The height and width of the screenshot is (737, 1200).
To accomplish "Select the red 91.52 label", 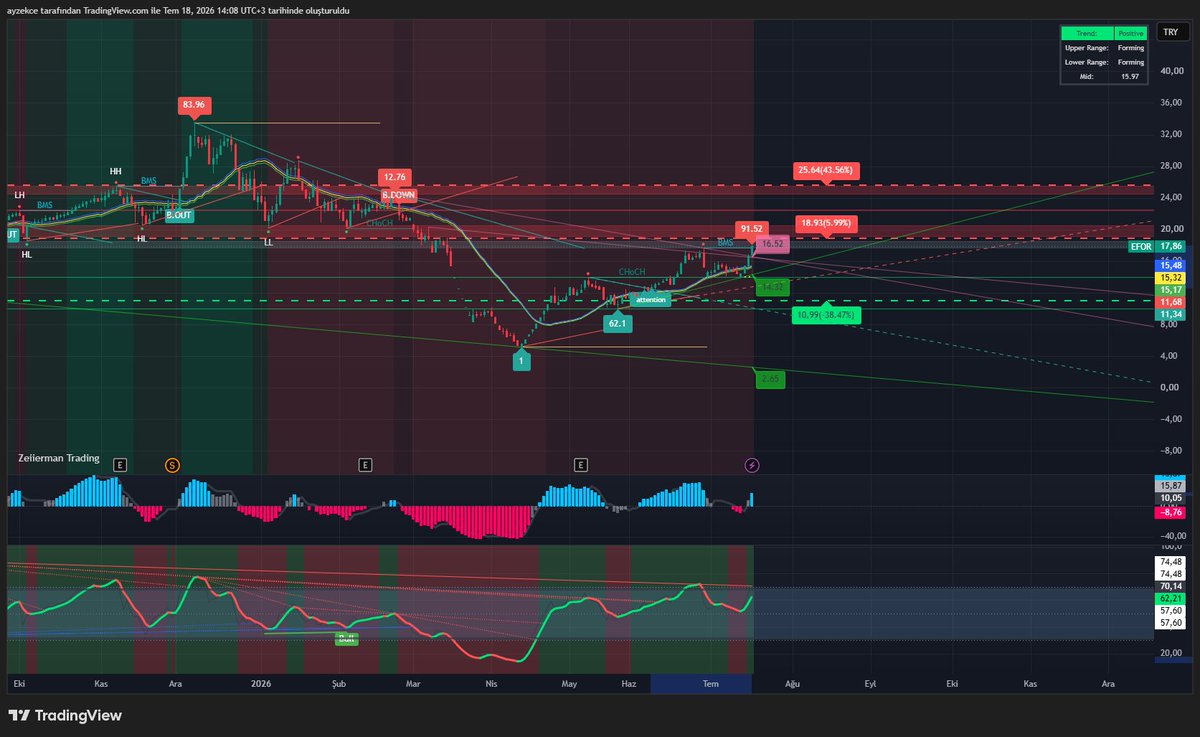I will [x=751, y=228].
